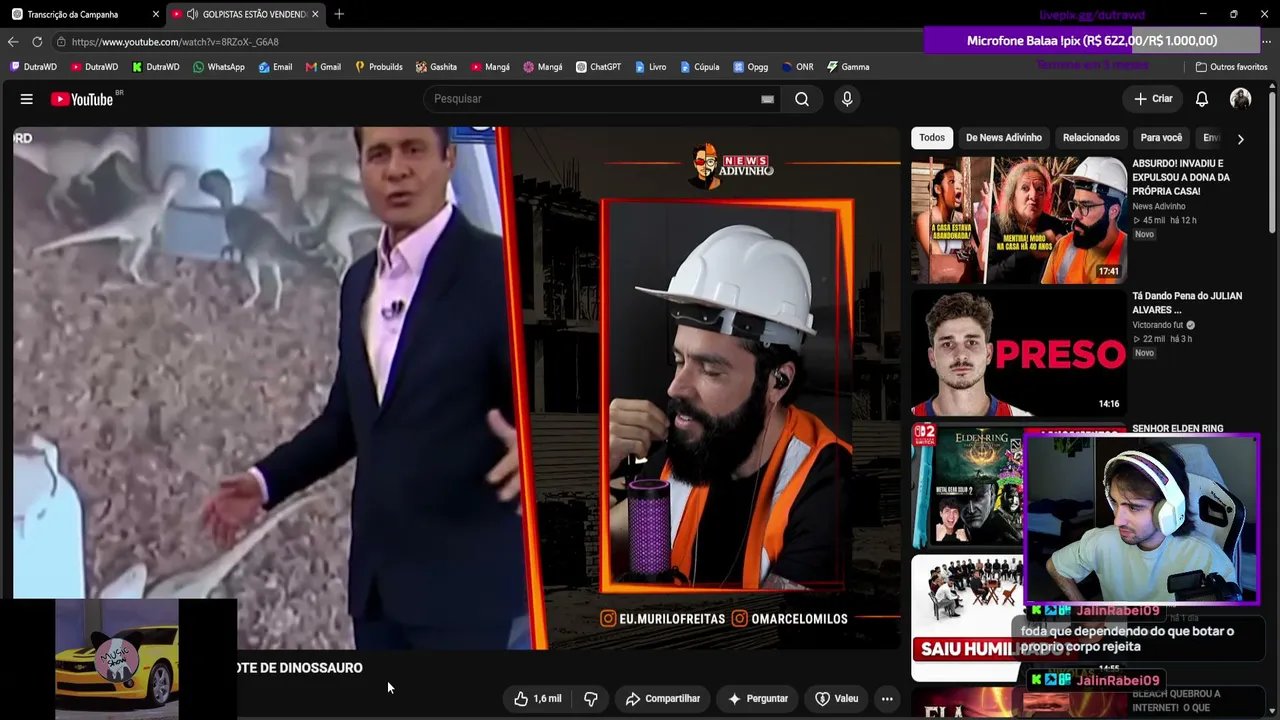1280x720 pixels.
Task: Open the Cúpula bookmark
Action: click(x=699, y=67)
